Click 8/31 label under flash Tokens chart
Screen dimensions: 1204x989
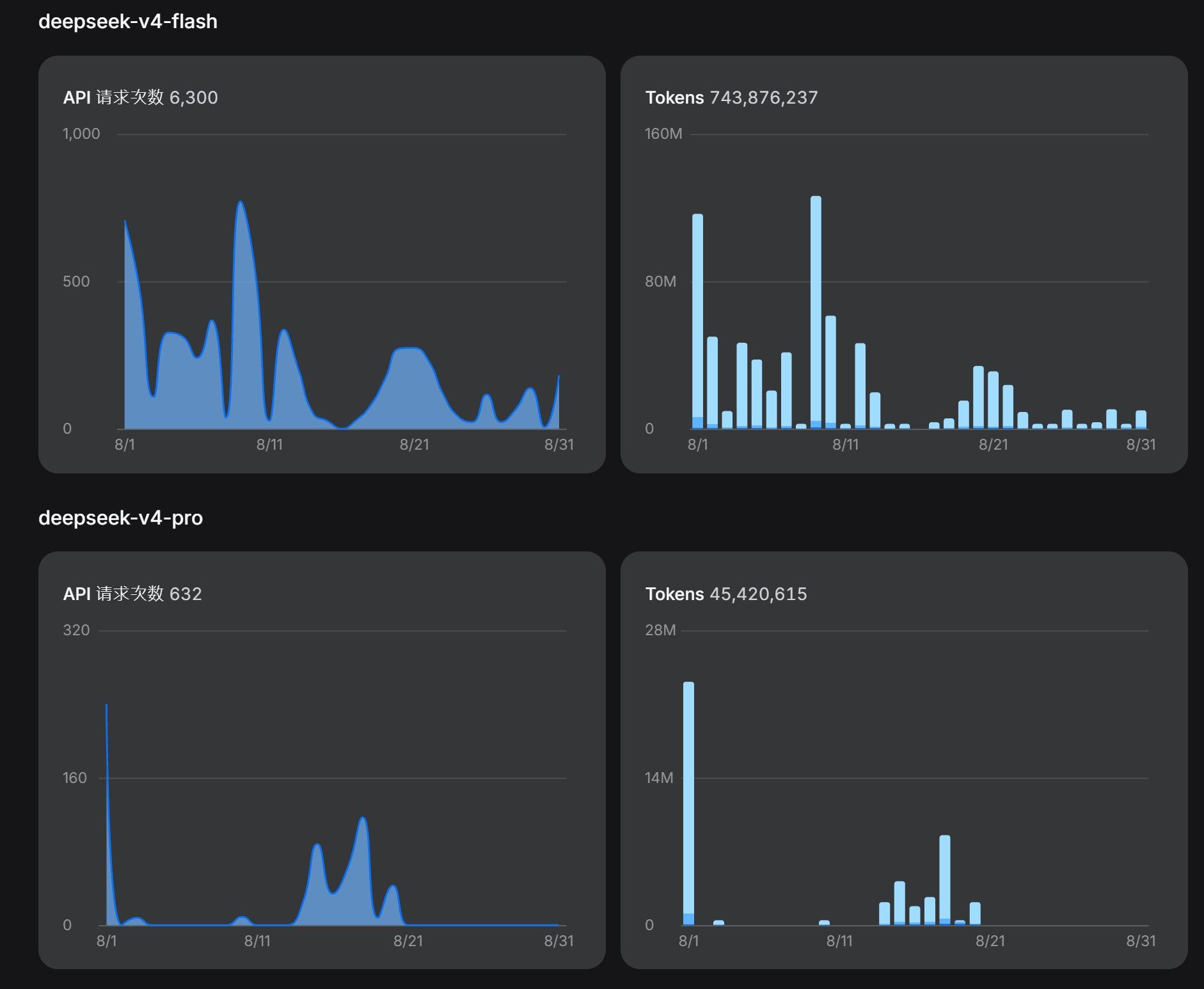pyautogui.click(x=1141, y=445)
